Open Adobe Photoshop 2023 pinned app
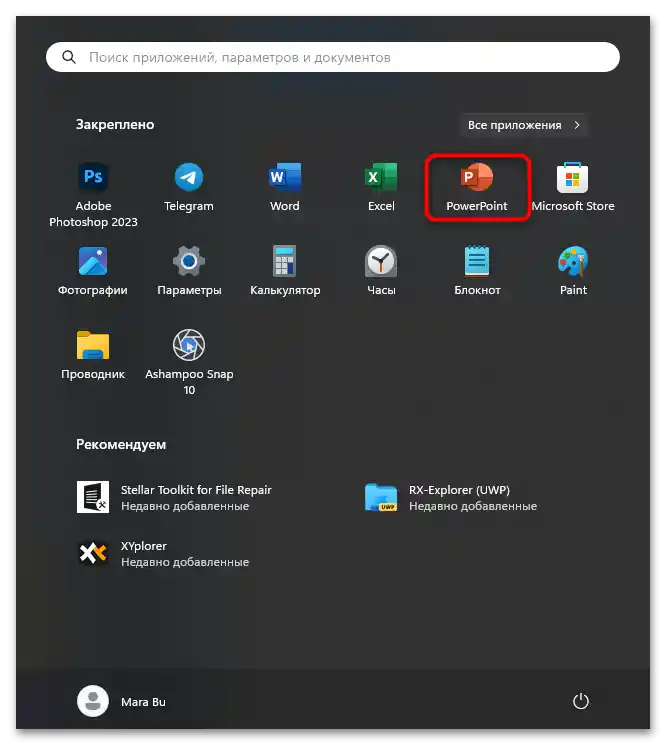Screen dimensions: 666x745 [93, 194]
